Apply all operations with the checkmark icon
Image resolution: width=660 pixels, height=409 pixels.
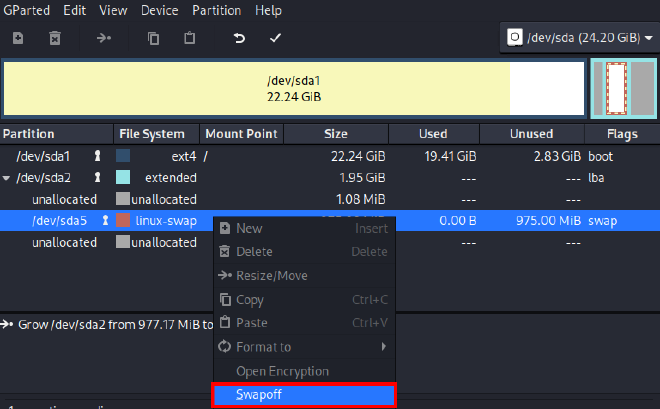click(275, 38)
